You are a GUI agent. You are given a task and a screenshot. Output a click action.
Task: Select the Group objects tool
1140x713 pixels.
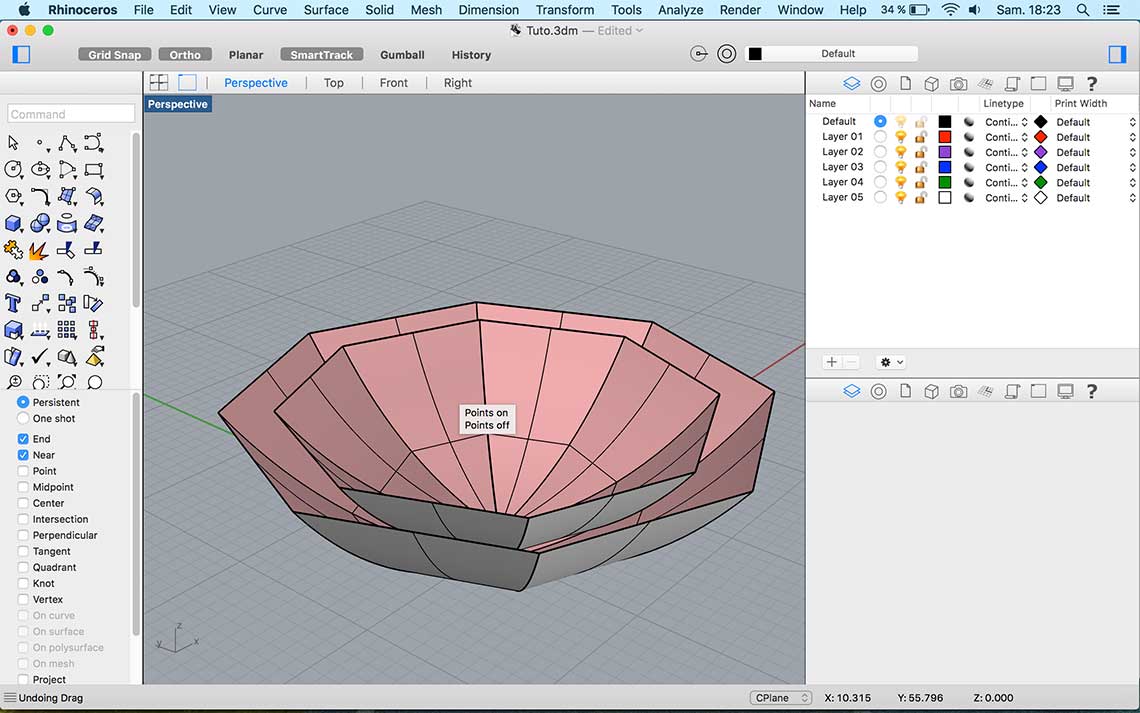pos(13,277)
